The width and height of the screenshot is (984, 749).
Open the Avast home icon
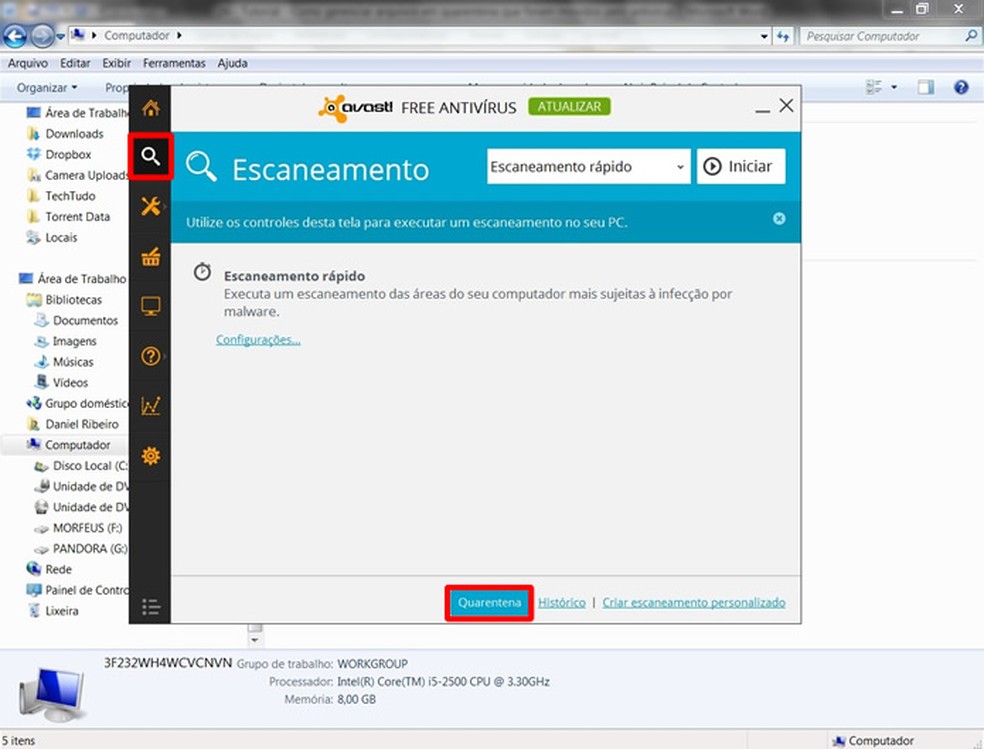(x=151, y=109)
